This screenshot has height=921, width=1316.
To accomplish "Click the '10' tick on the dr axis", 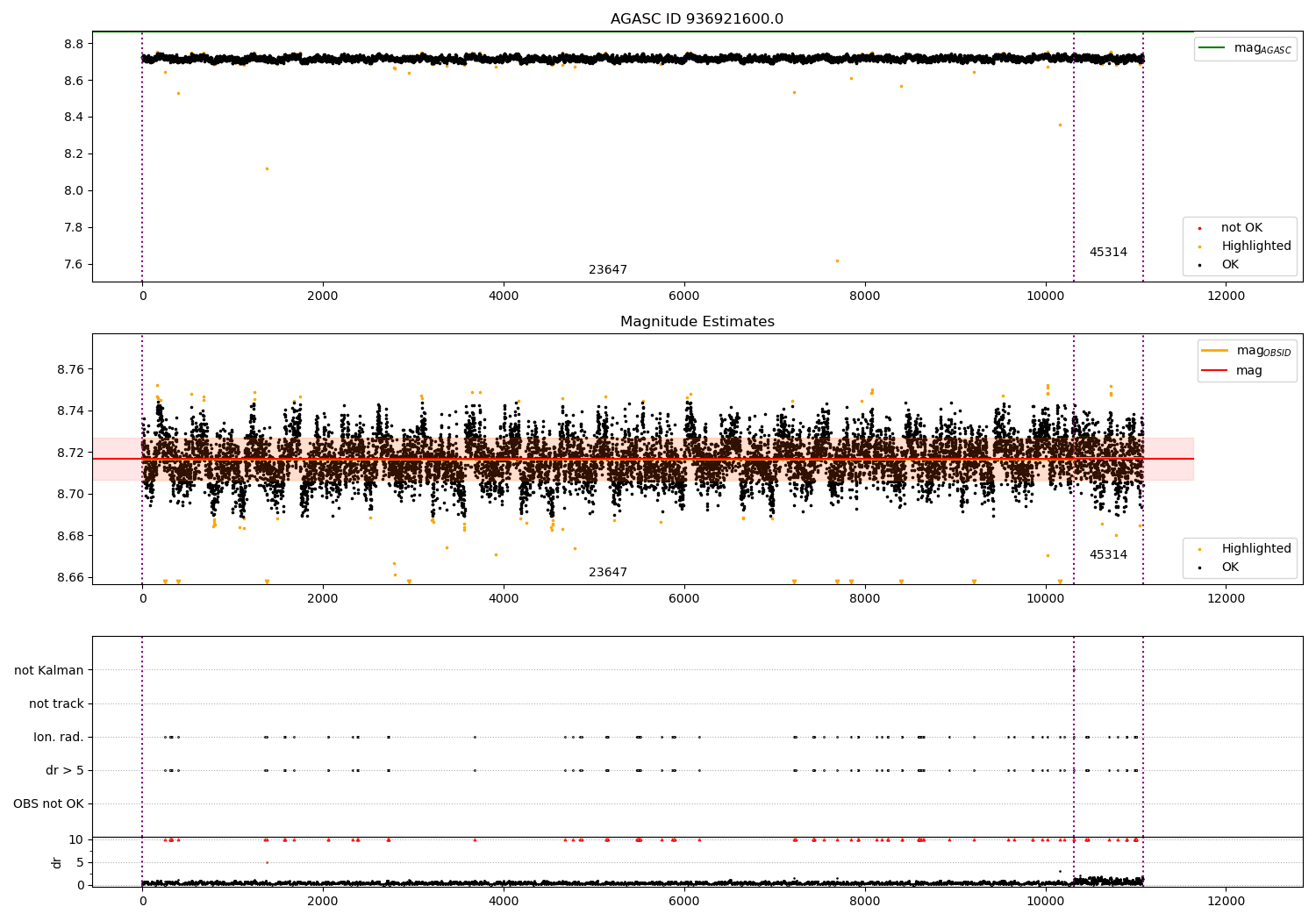I will (76, 840).
